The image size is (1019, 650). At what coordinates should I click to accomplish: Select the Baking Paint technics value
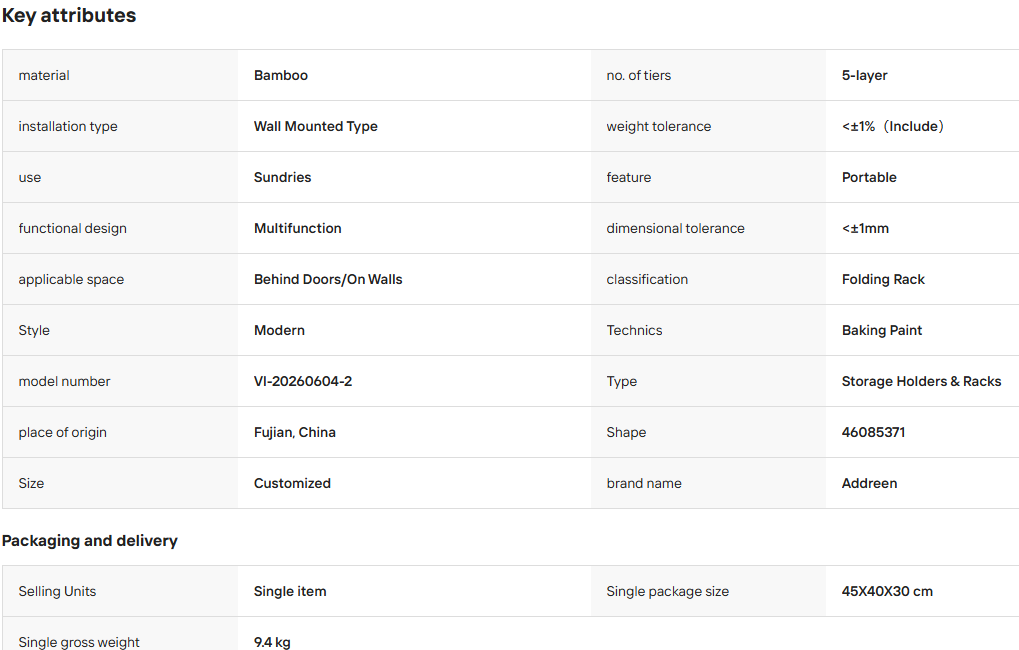pyautogui.click(x=882, y=330)
